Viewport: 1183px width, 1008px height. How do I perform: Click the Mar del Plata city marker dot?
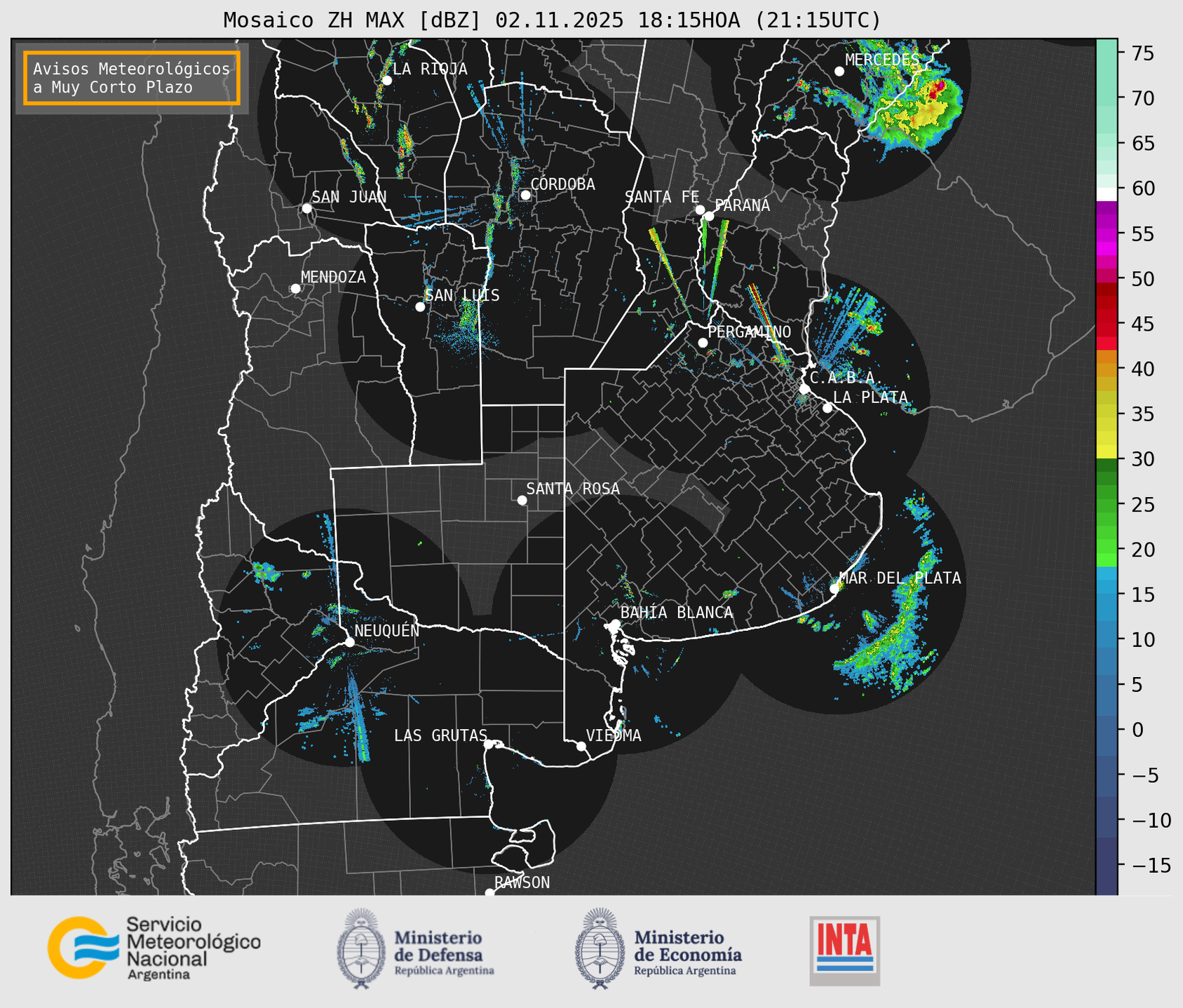tap(834, 589)
